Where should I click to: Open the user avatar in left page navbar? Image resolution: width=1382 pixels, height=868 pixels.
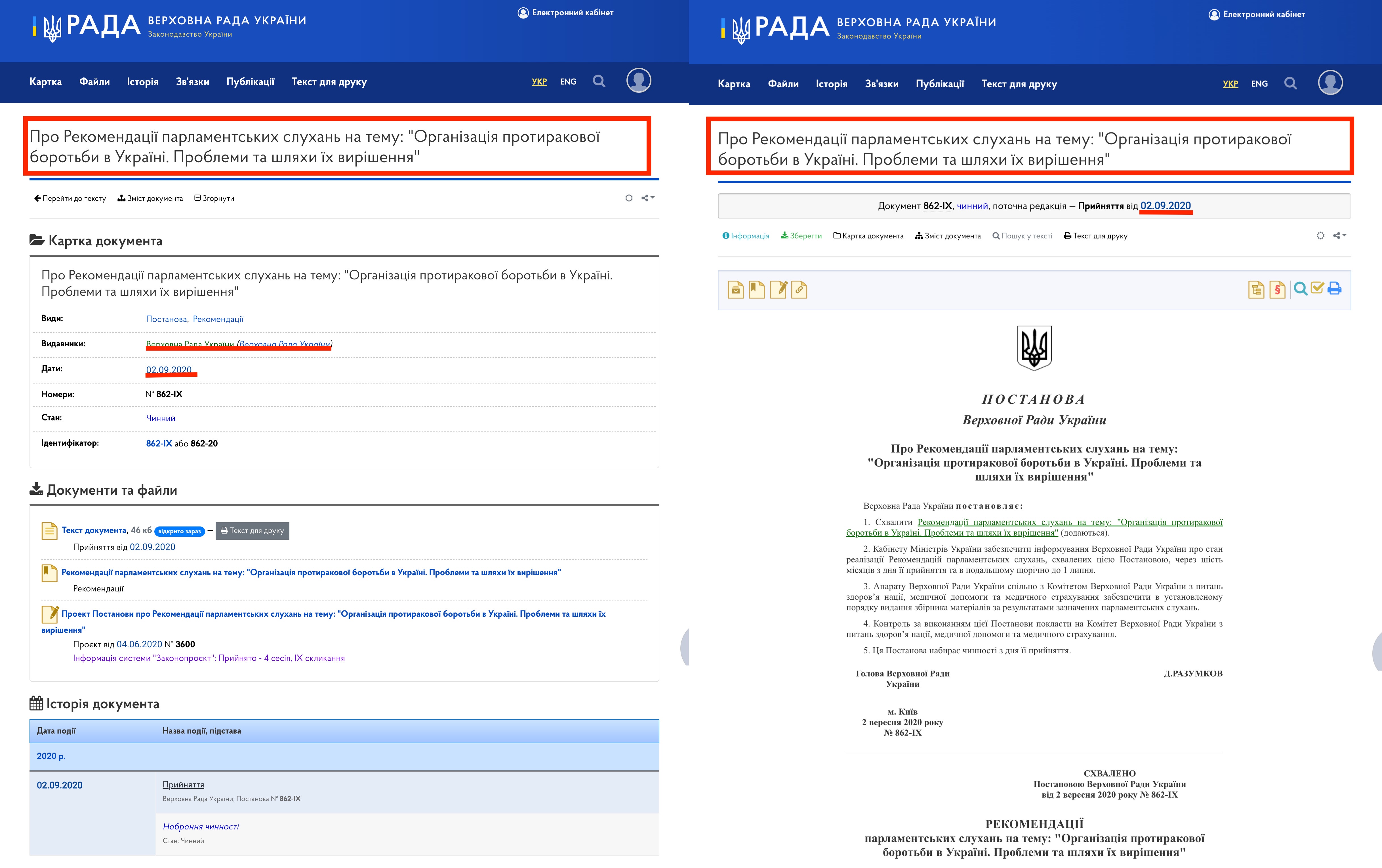tap(638, 80)
